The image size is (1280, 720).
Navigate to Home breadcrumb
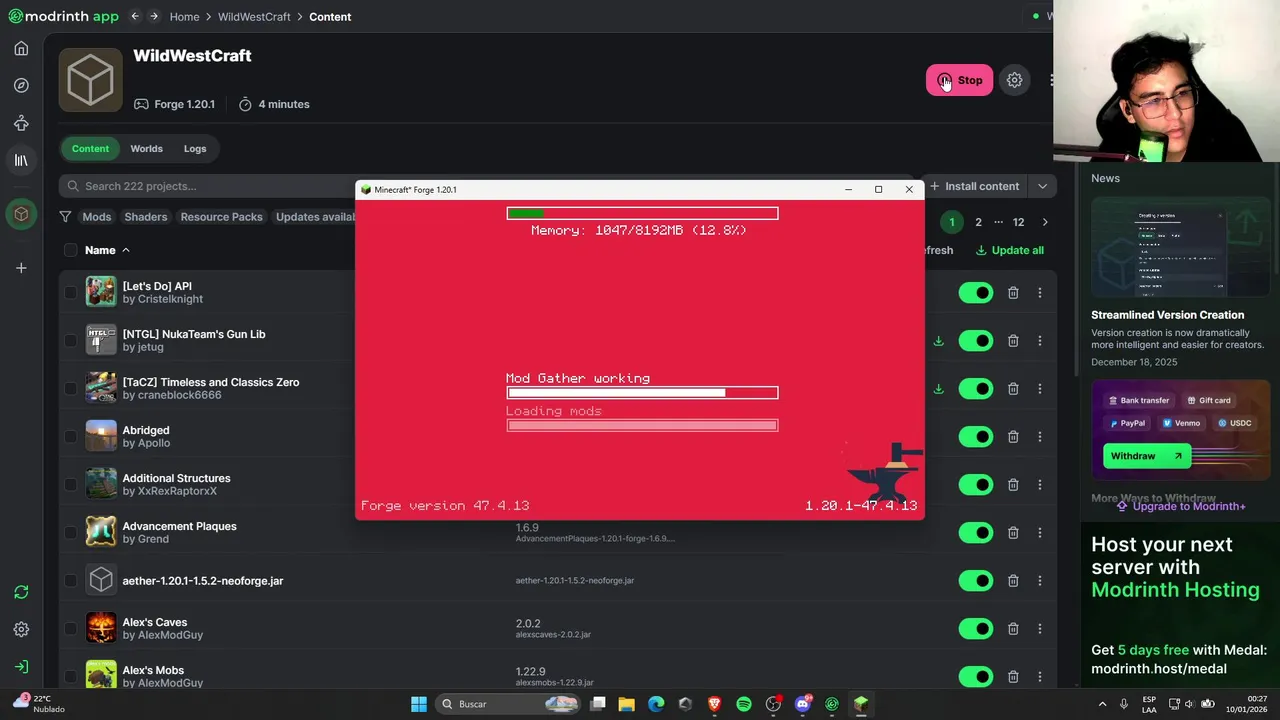tap(184, 17)
